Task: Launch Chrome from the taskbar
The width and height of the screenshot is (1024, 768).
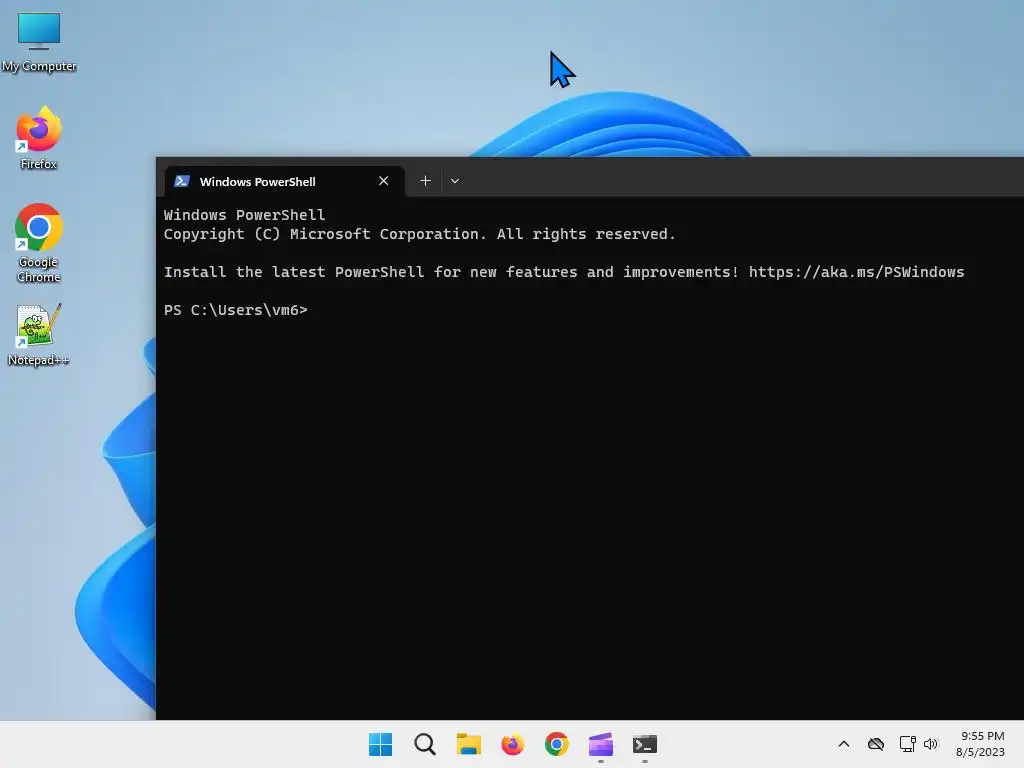Action: (556, 744)
